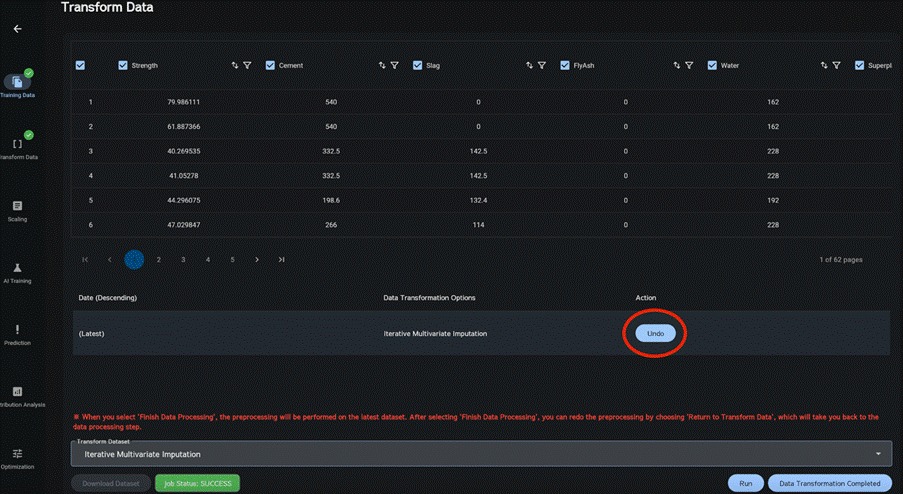The image size is (903, 494).
Task: Toggle the select-all columns checkbox
Action: [x=80, y=66]
